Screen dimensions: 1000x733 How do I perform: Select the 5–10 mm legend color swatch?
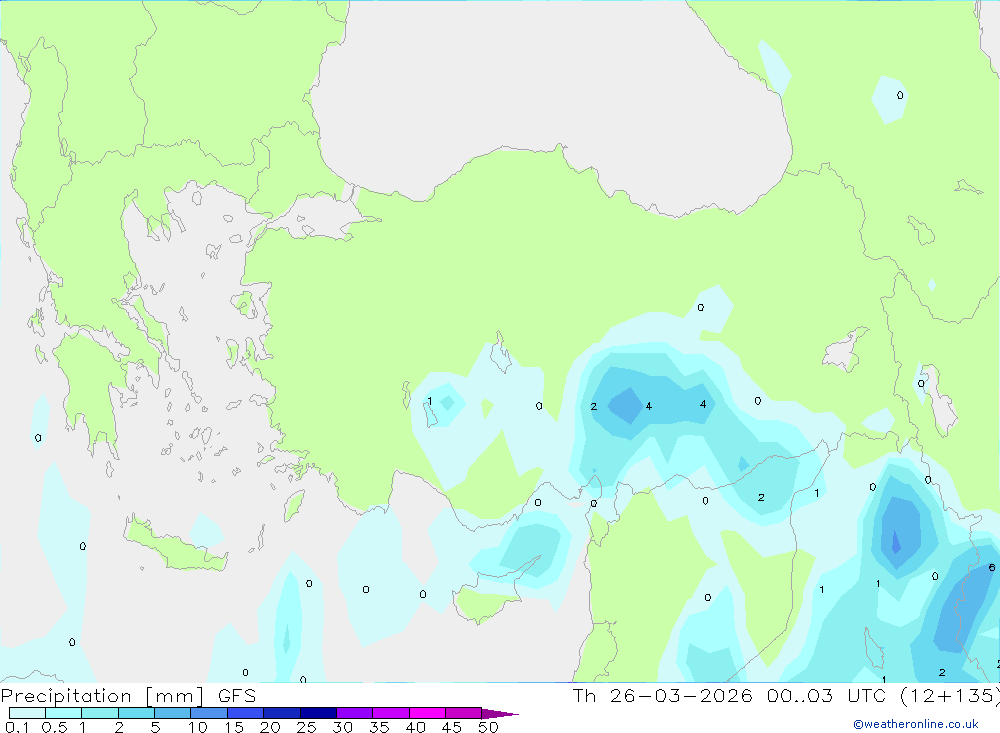tap(173, 713)
